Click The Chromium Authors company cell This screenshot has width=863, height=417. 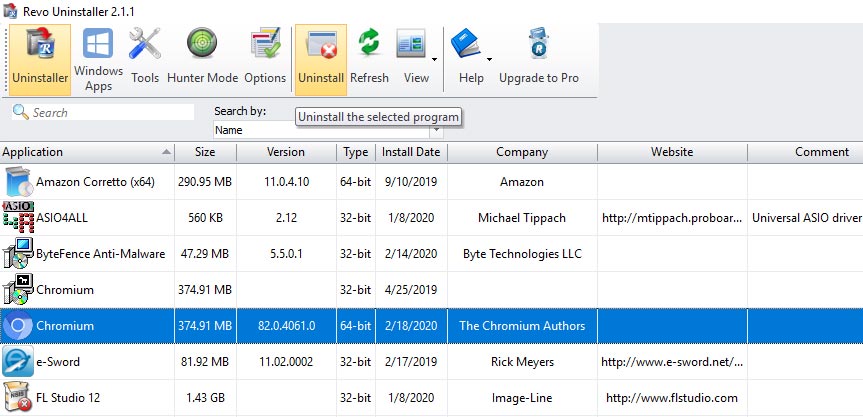tap(522, 326)
